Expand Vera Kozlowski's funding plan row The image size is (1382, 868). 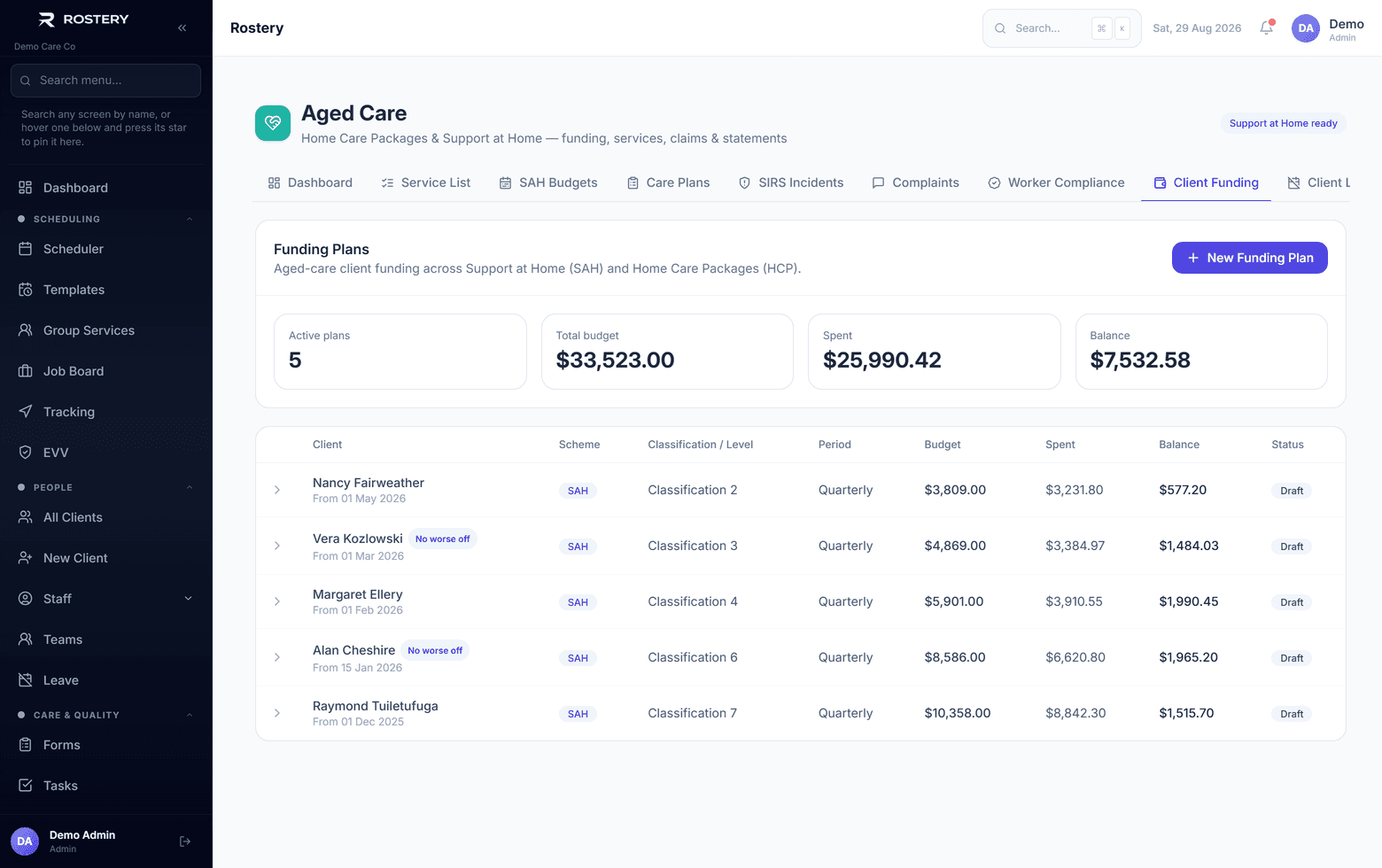click(277, 546)
